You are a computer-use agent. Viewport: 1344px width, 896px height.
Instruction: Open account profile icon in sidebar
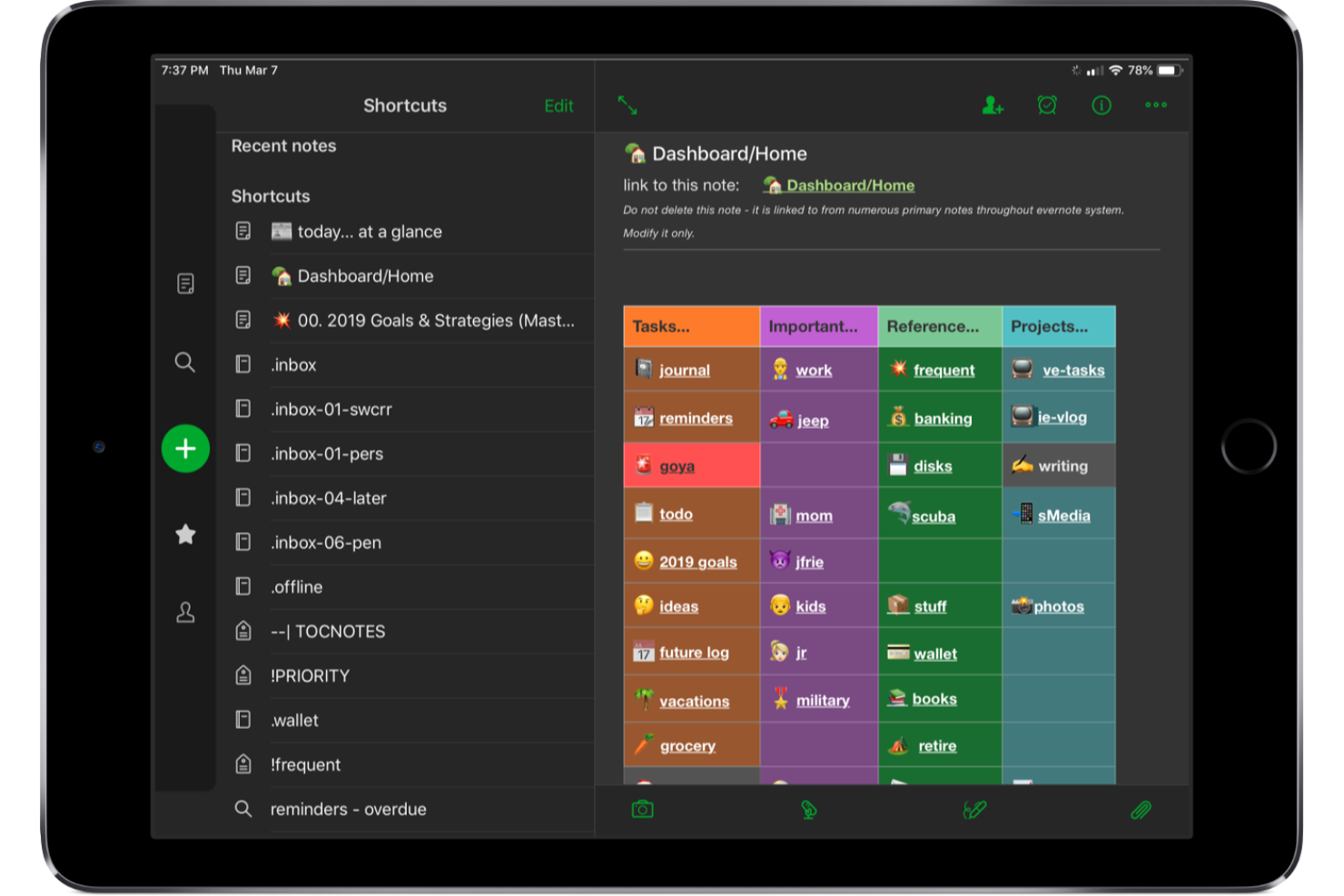(x=185, y=613)
